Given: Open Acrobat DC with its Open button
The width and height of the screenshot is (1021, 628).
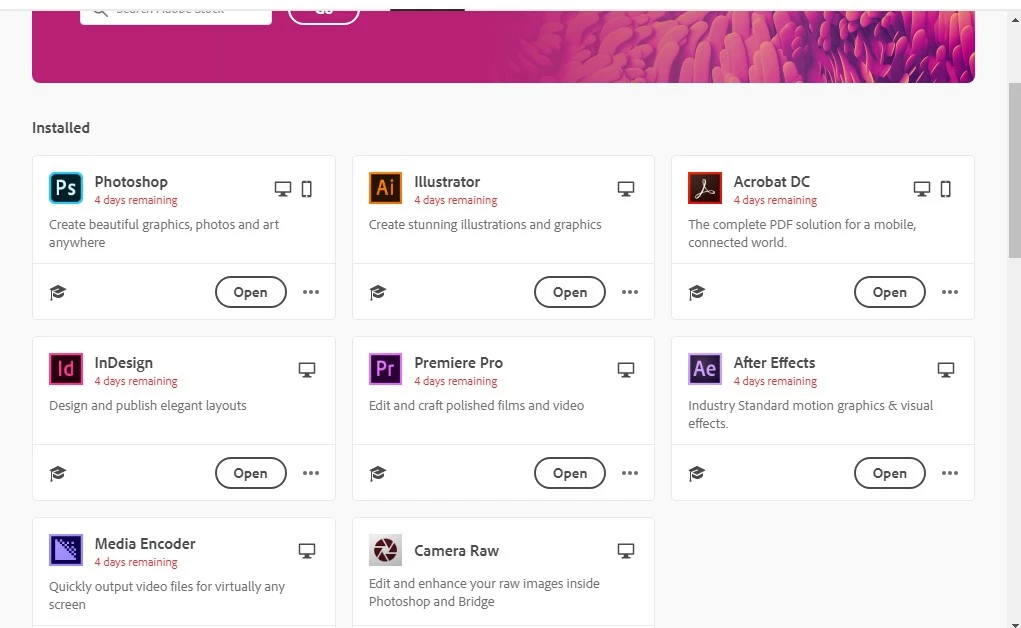Looking at the screenshot, I should (x=889, y=292).
